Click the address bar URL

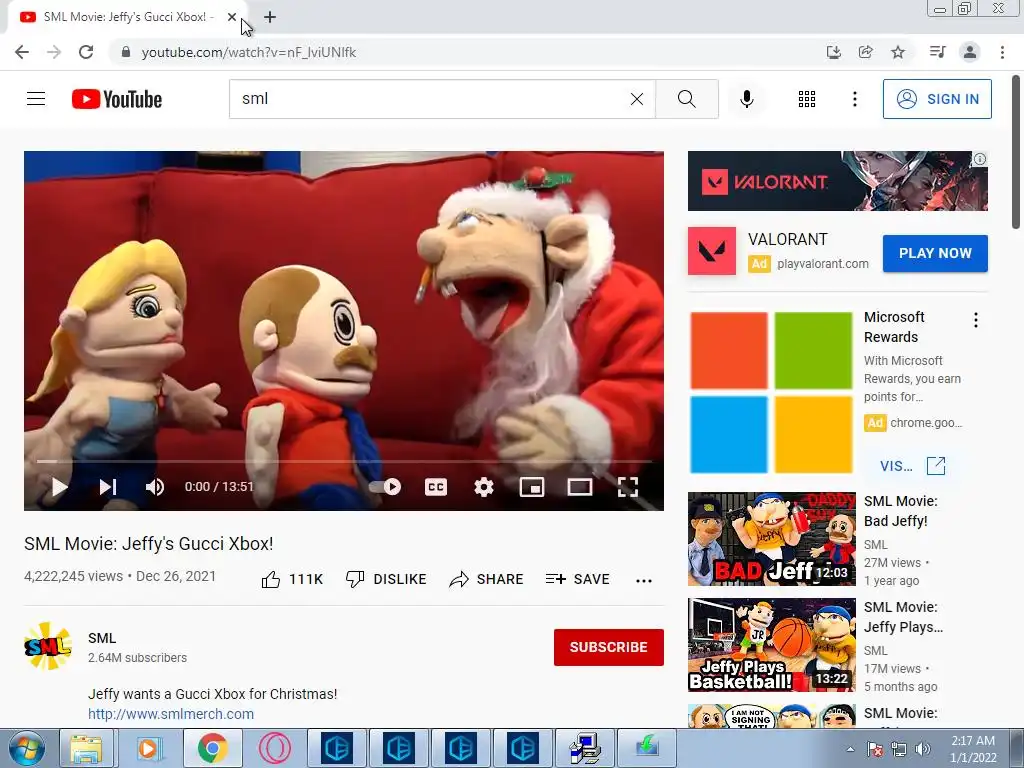[x=249, y=52]
